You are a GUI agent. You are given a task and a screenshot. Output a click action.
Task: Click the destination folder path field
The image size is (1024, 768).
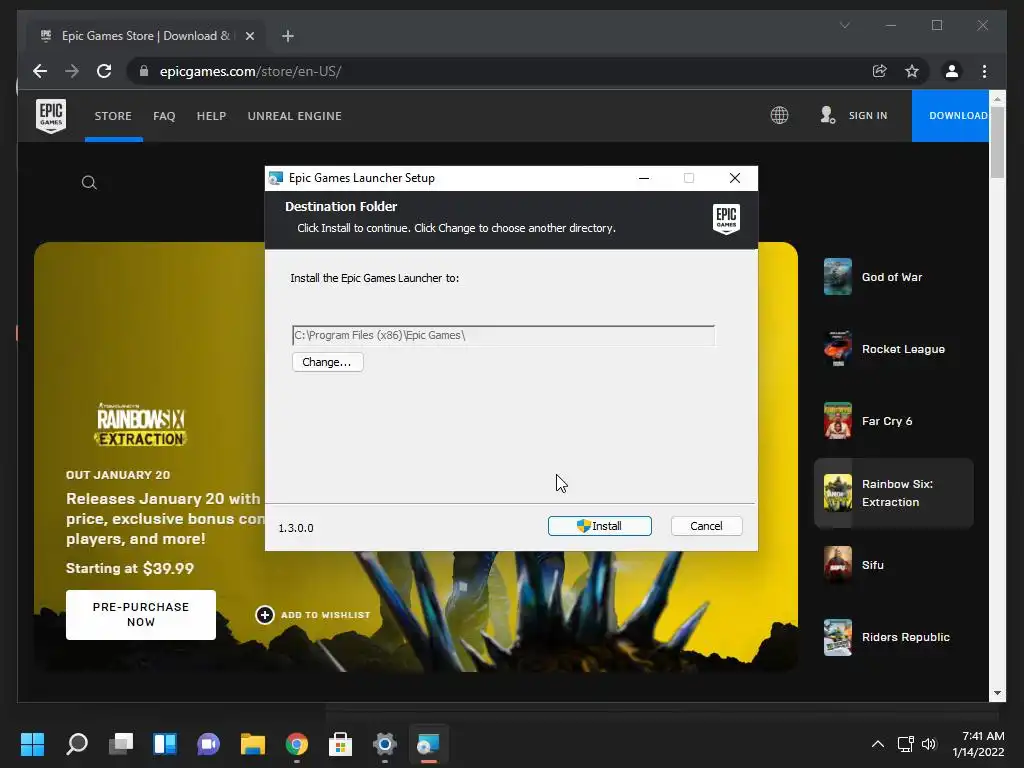point(504,335)
